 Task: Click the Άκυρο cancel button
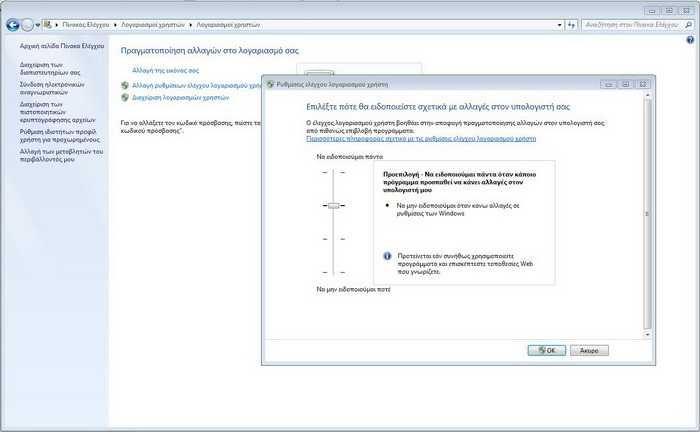(x=589, y=350)
